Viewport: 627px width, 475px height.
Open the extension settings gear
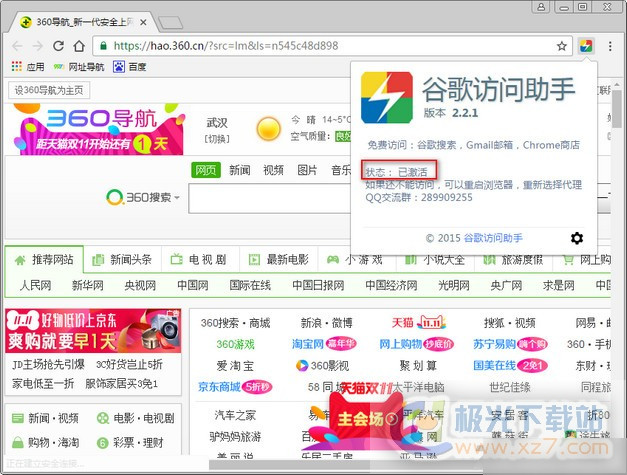click(x=576, y=238)
